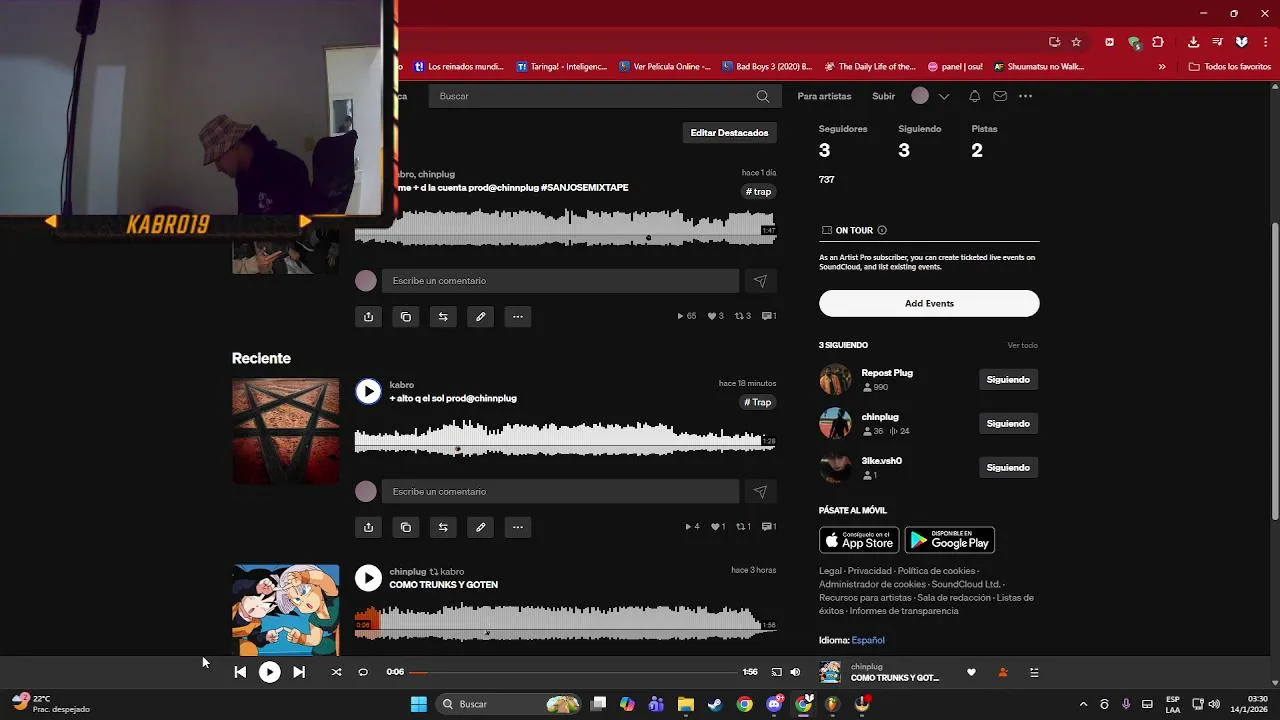Show hidden system tray icons arrow
Screen dimensions: 1280x720
click(1083, 704)
